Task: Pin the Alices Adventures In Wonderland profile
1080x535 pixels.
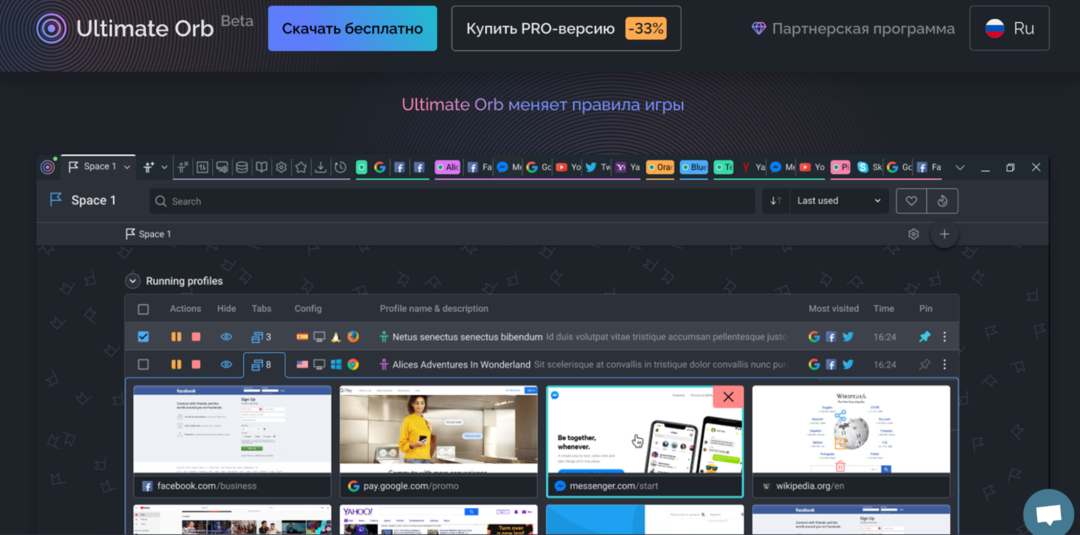Action: click(925, 364)
